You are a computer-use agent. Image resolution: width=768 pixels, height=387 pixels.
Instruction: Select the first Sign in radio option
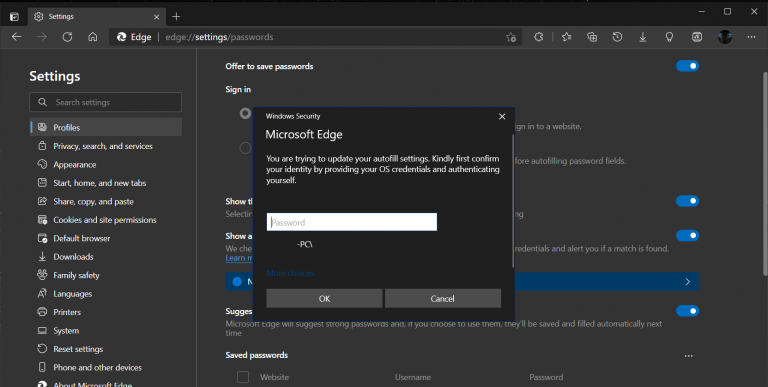click(245, 114)
